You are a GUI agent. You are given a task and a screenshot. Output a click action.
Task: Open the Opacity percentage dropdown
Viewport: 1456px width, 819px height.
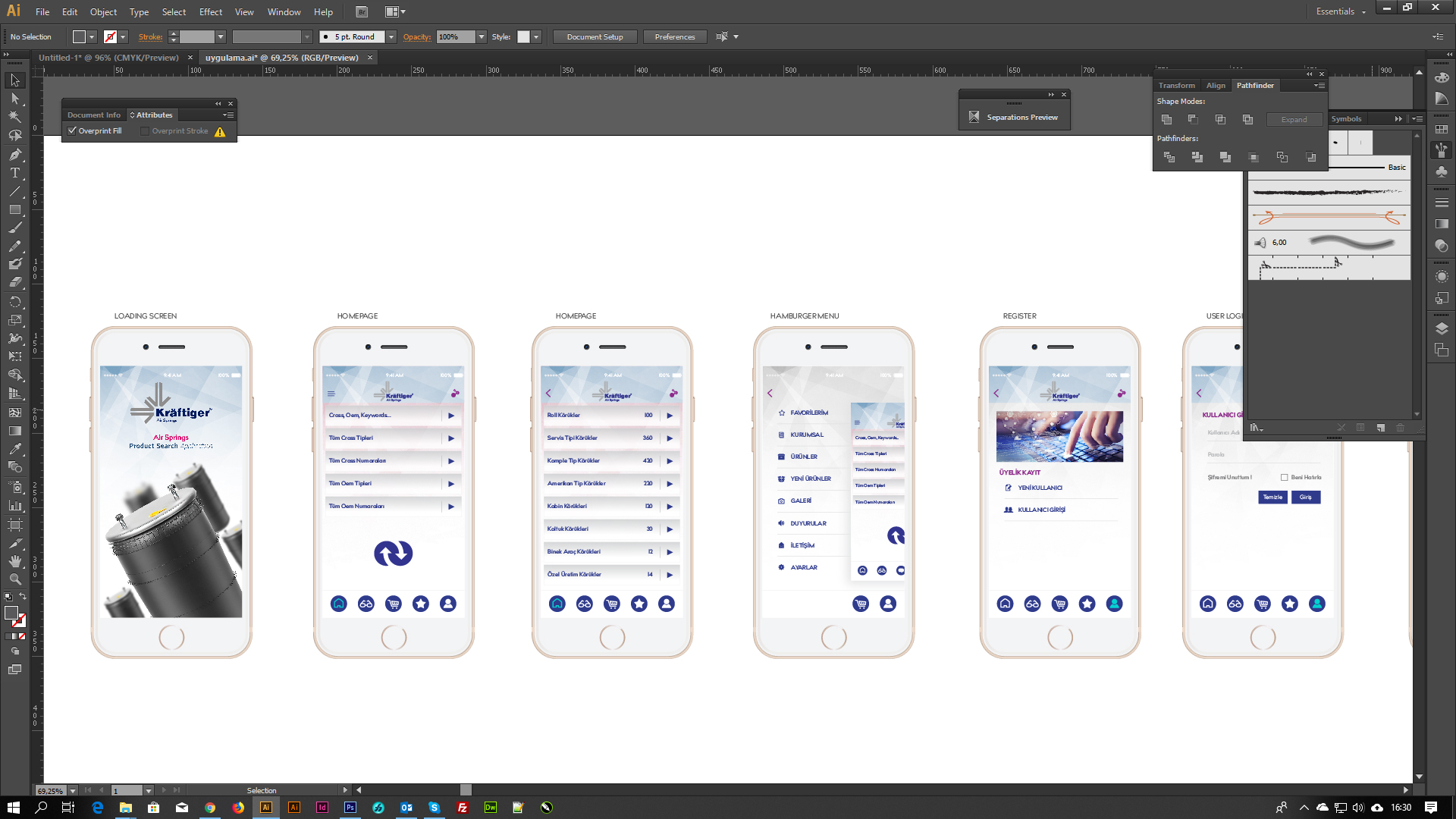(x=481, y=36)
